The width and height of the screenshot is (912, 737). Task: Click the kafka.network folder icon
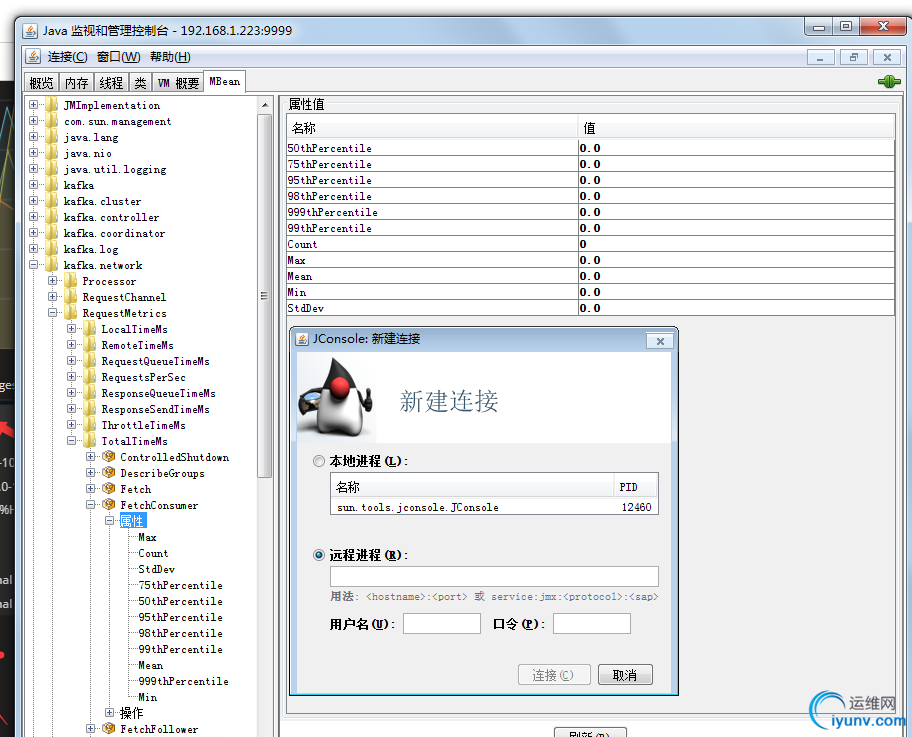click(x=52, y=265)
